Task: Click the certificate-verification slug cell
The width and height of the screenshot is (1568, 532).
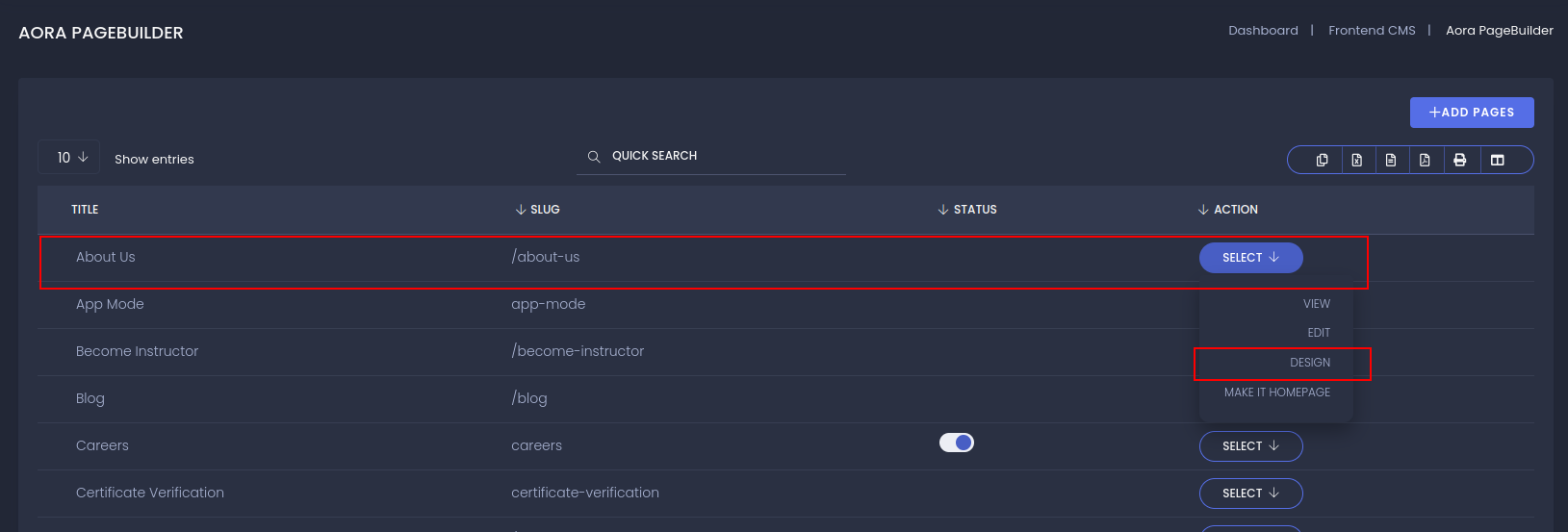Action: (x=585, y=493)
